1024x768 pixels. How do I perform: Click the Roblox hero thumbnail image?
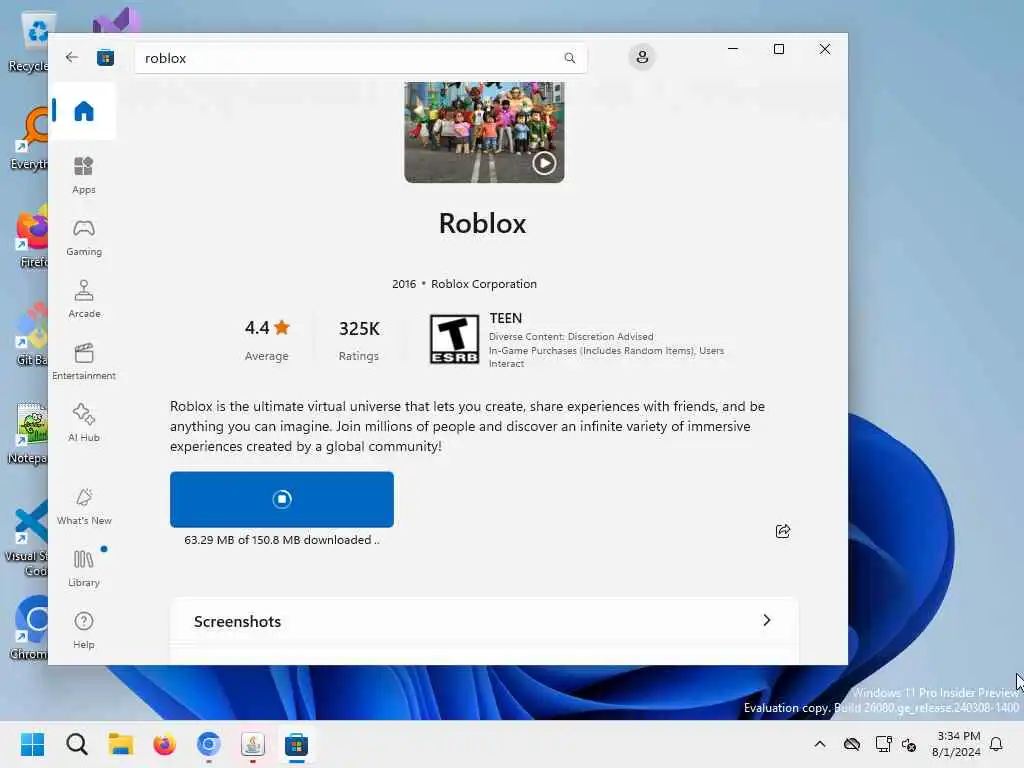point(484,133)
